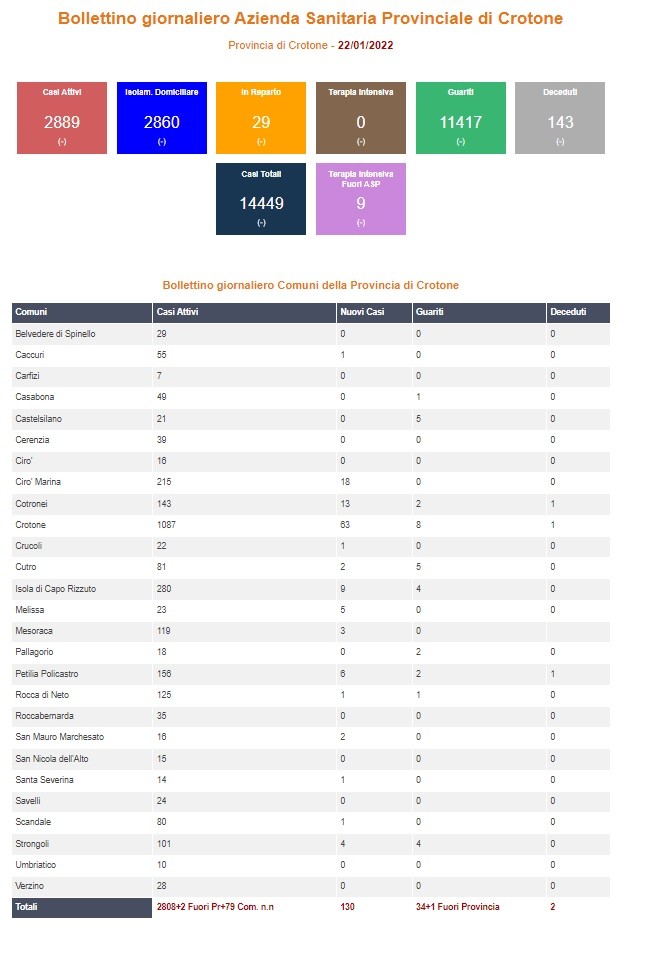Sort by Nuovi Casi column header
The height and width of the screenshot is (953, 665).
tap(374, 312)
